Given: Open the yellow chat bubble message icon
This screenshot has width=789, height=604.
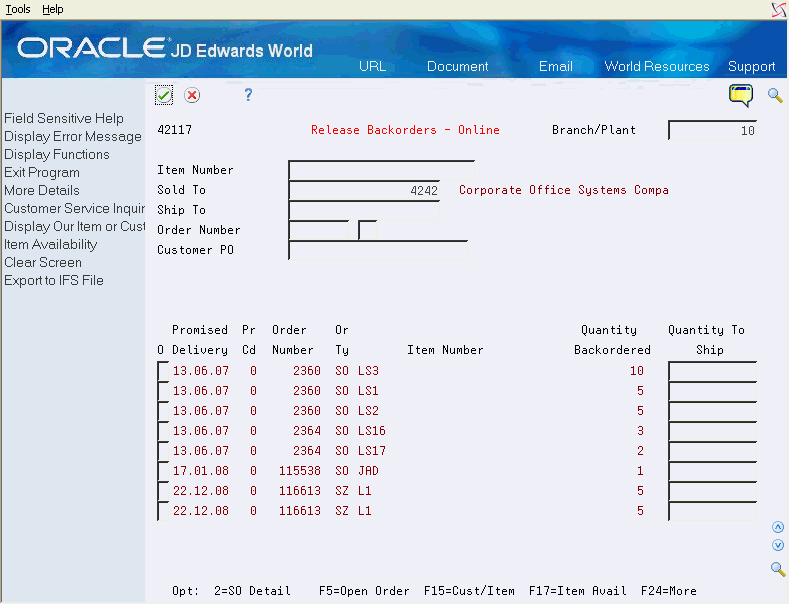Looking at the screenshot, I should (x=741, y=95).
